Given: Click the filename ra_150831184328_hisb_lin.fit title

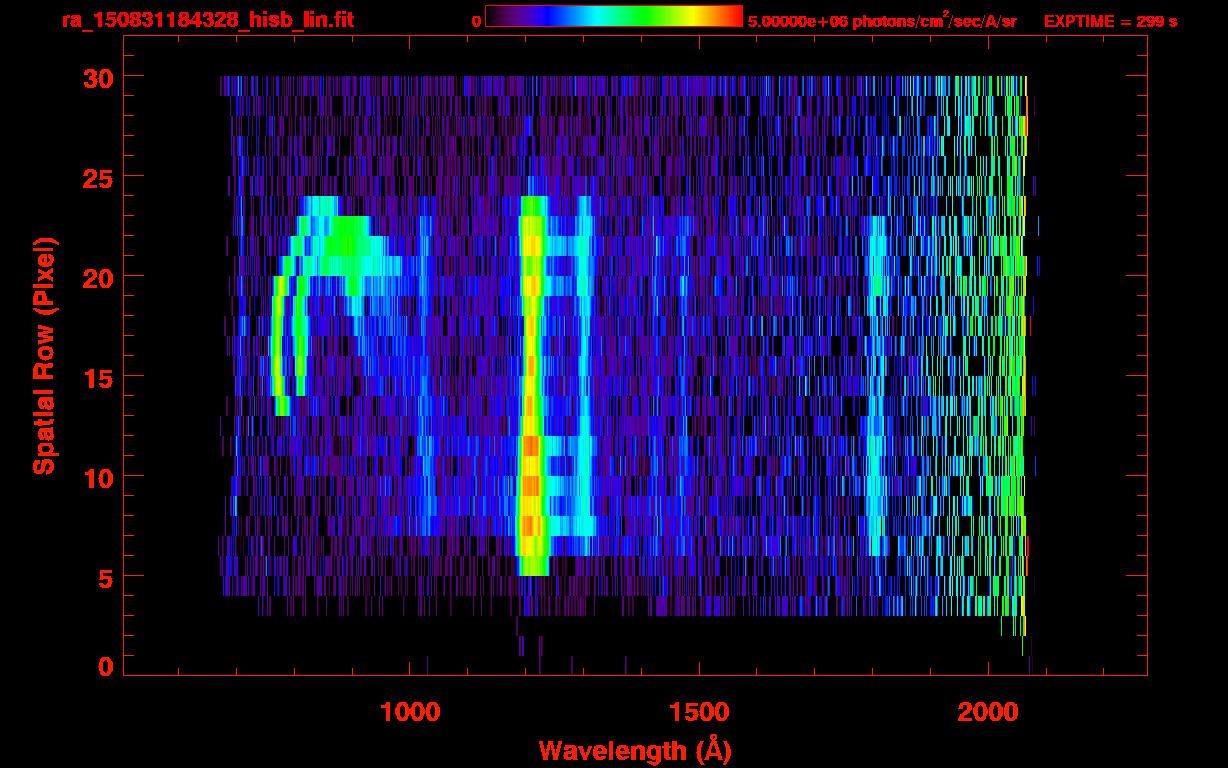Looking at the screenshot, I should click(207, 20).
